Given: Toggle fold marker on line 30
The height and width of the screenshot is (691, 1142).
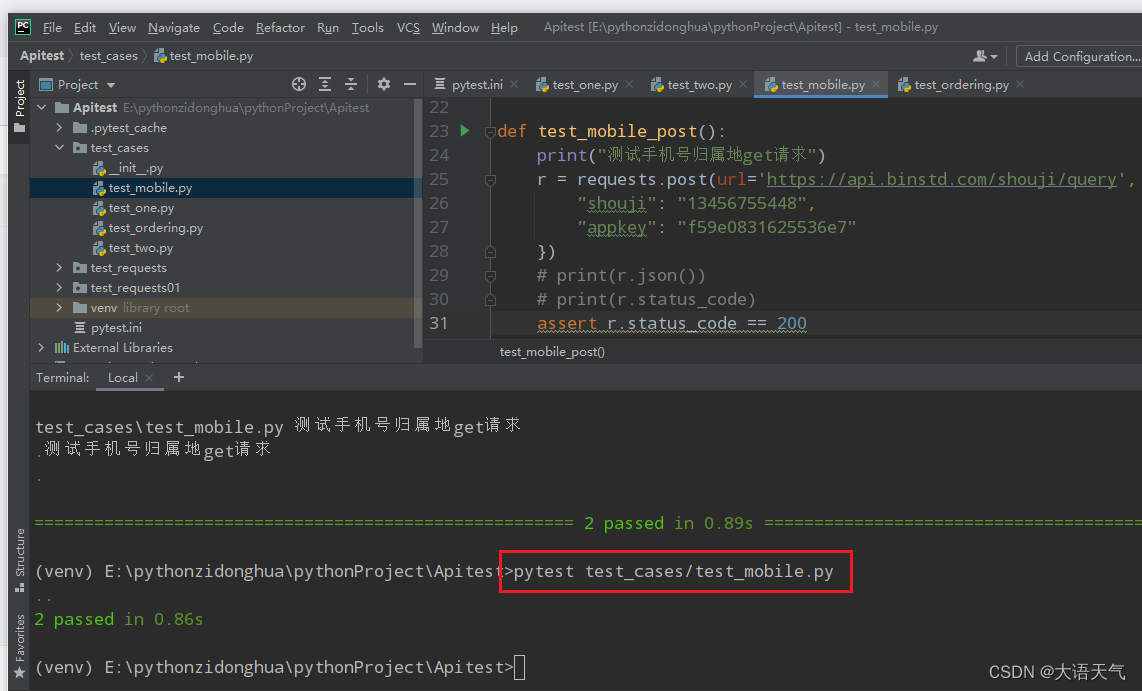Looking at the screenshot, I should [490, 300].
